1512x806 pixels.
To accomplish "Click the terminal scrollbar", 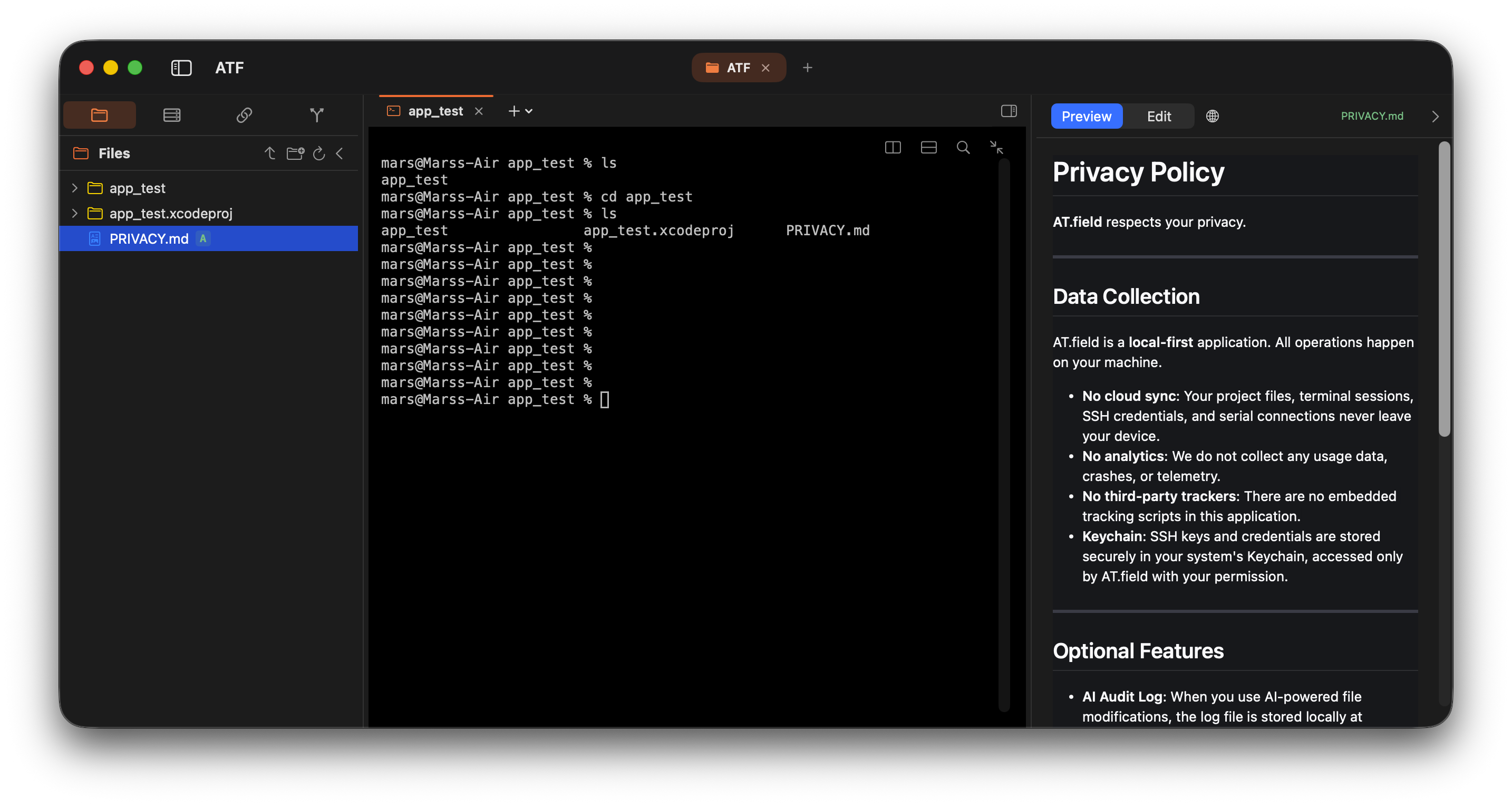I will pyautogui.click(x=1004, y=435).
